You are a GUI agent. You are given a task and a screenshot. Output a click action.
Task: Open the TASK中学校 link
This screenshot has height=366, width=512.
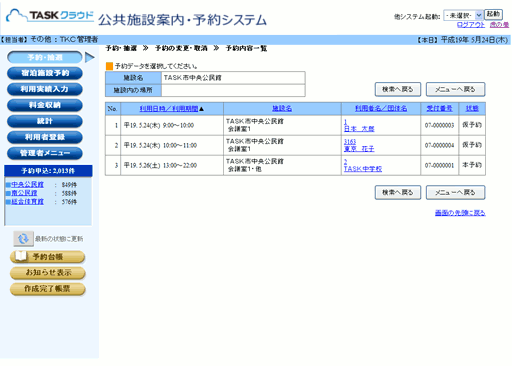pyautogui.click(x=363, y=169)
